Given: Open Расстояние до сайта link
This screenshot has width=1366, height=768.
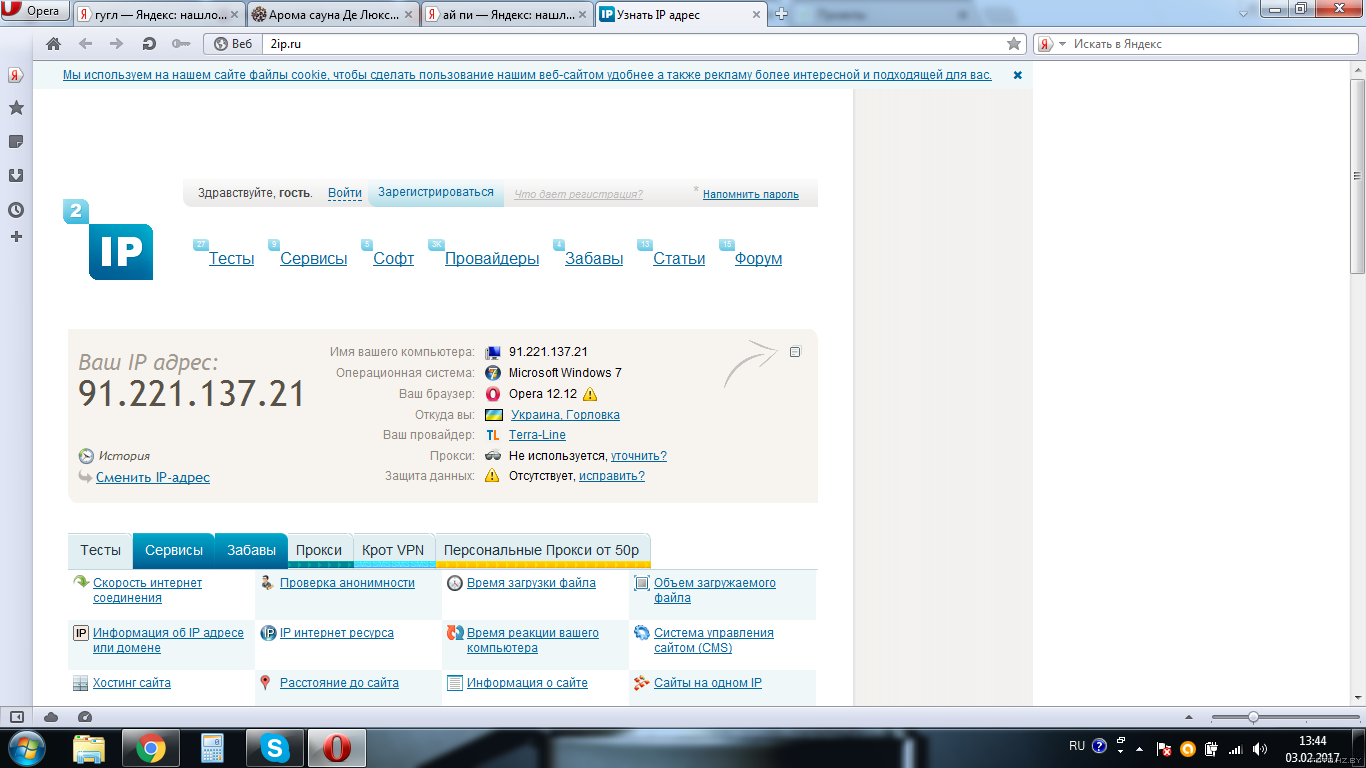Looking at the screenshot, I should tap(339, 683).
